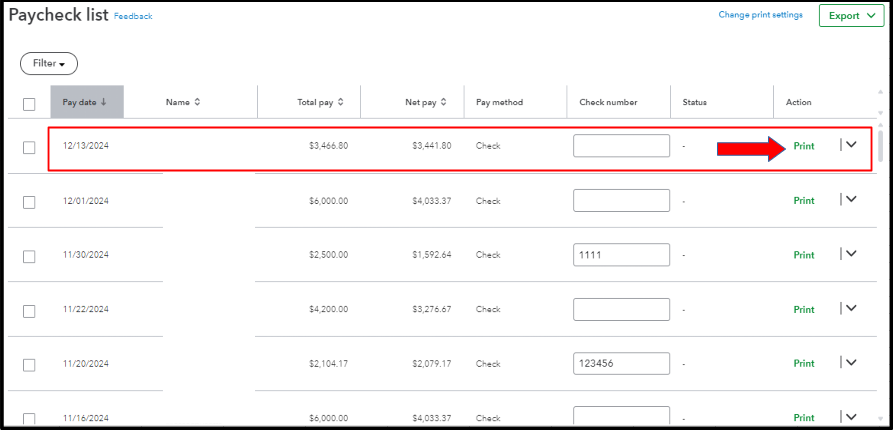
Task: Print the 11/20/2024 paycheck
Action: (804, 364)
